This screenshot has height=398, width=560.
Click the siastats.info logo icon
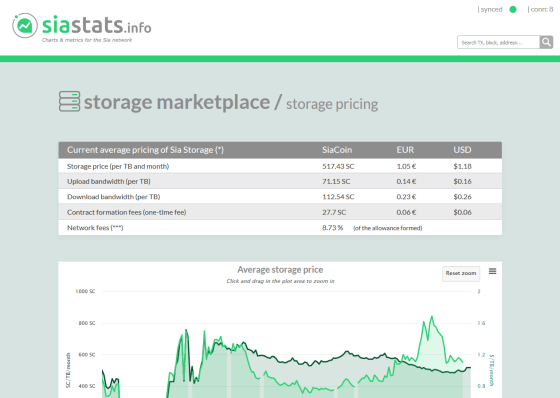click(25, 25)
